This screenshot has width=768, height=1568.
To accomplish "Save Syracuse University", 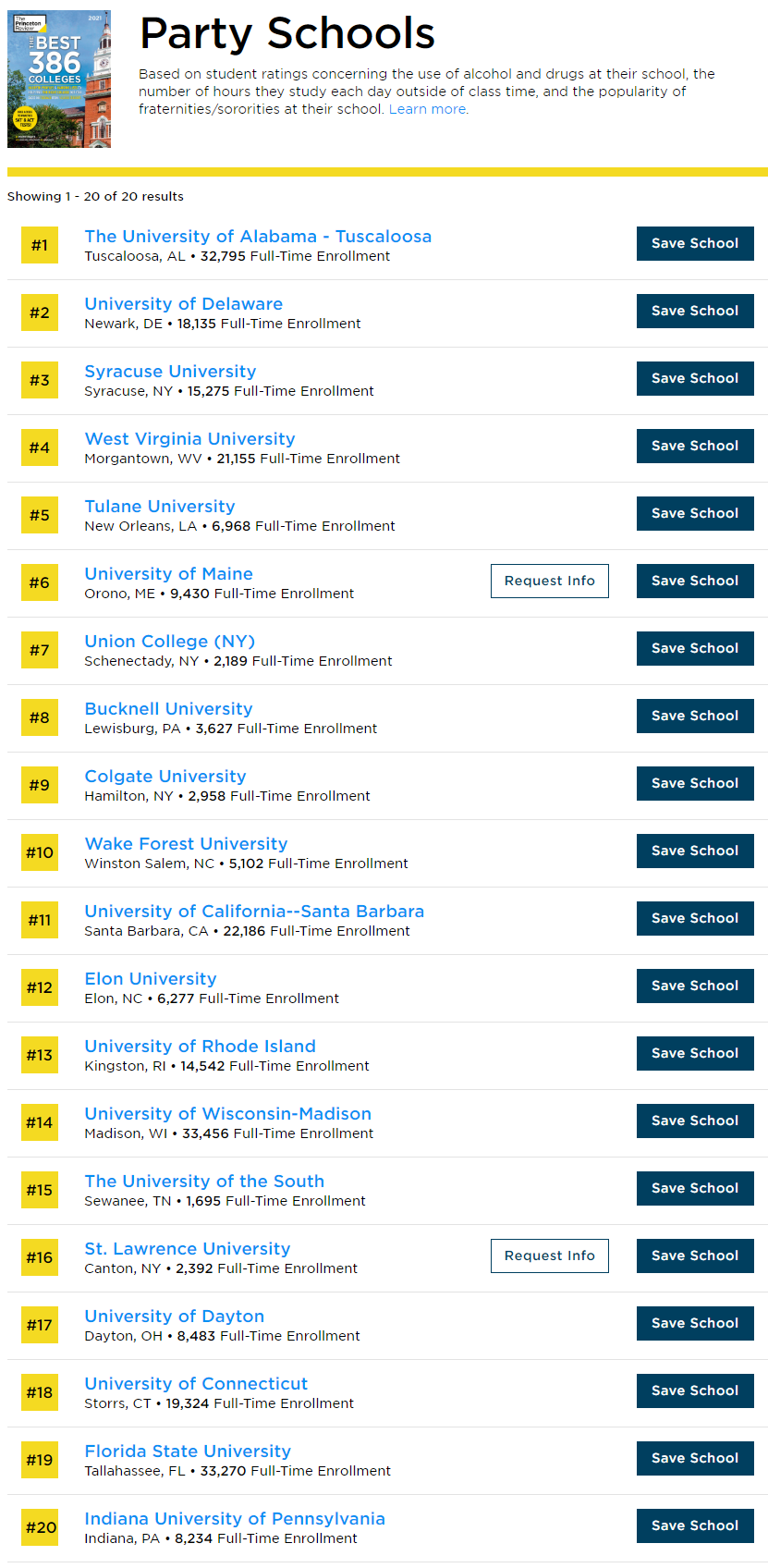I will tap(695, 378).
